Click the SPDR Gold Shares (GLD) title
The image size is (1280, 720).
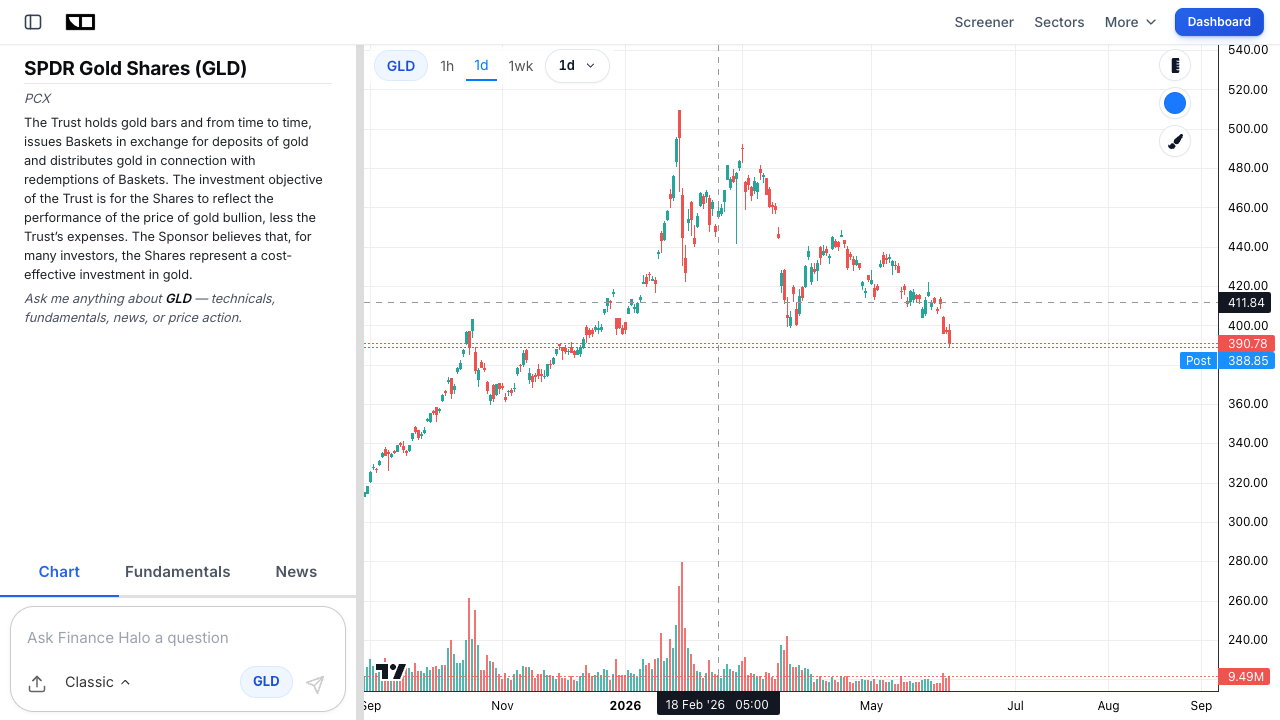pos(135,68)
